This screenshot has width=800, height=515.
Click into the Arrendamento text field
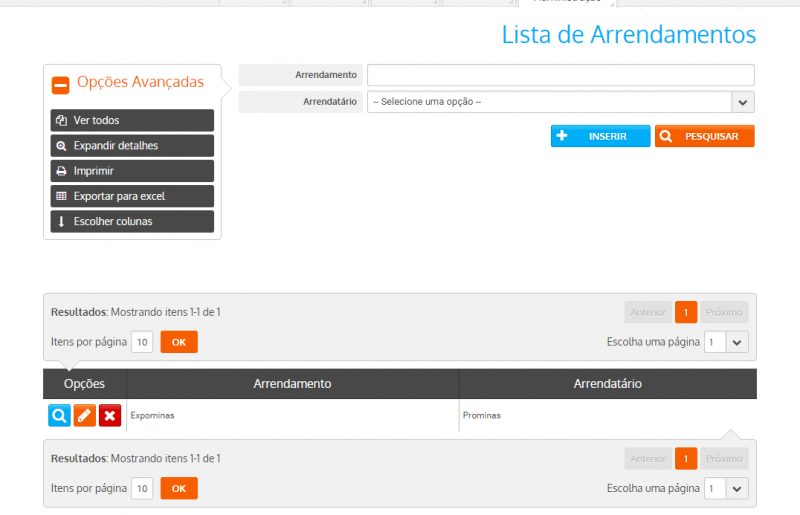[561, 75]
